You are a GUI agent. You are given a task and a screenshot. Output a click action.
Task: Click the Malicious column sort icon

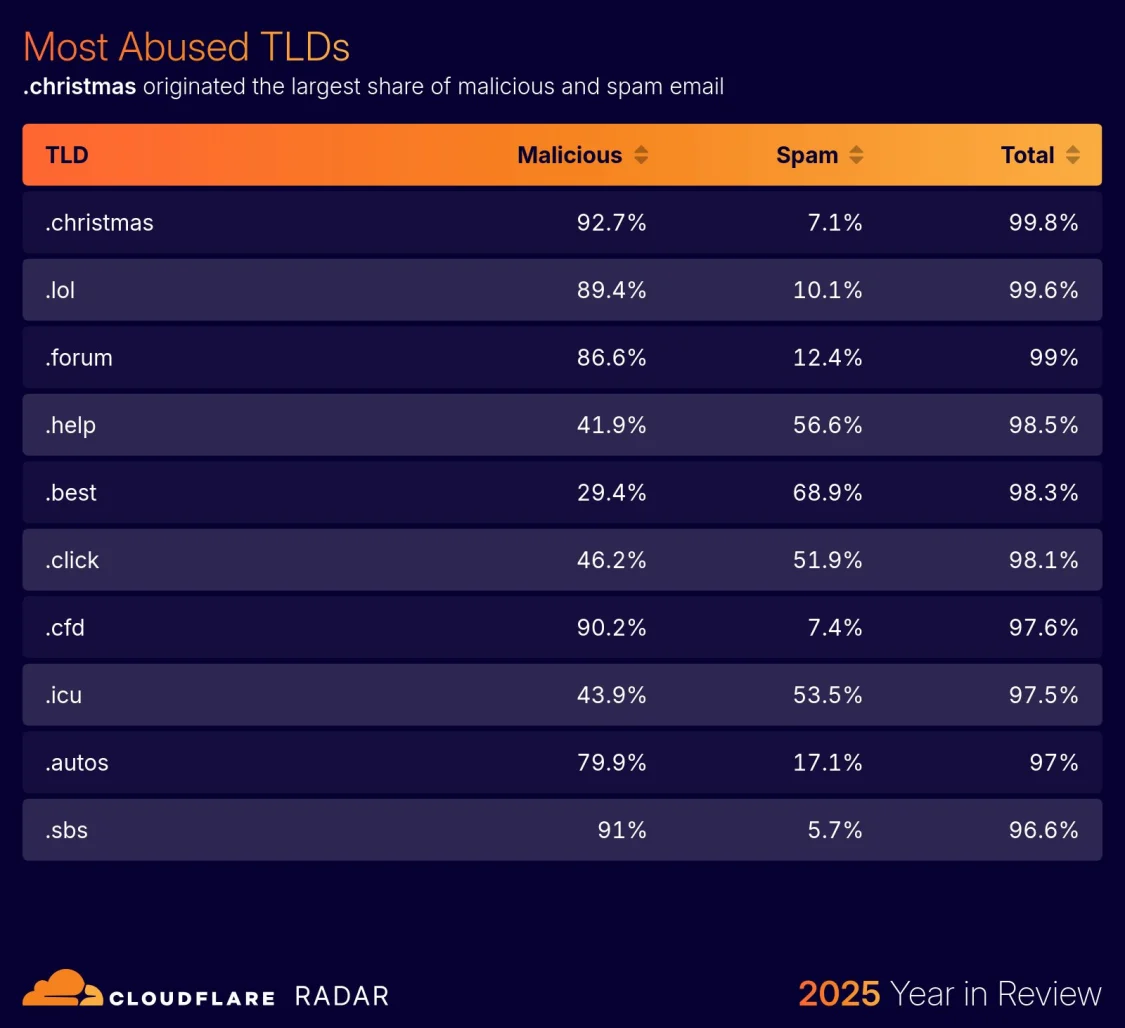click(641, 155)
